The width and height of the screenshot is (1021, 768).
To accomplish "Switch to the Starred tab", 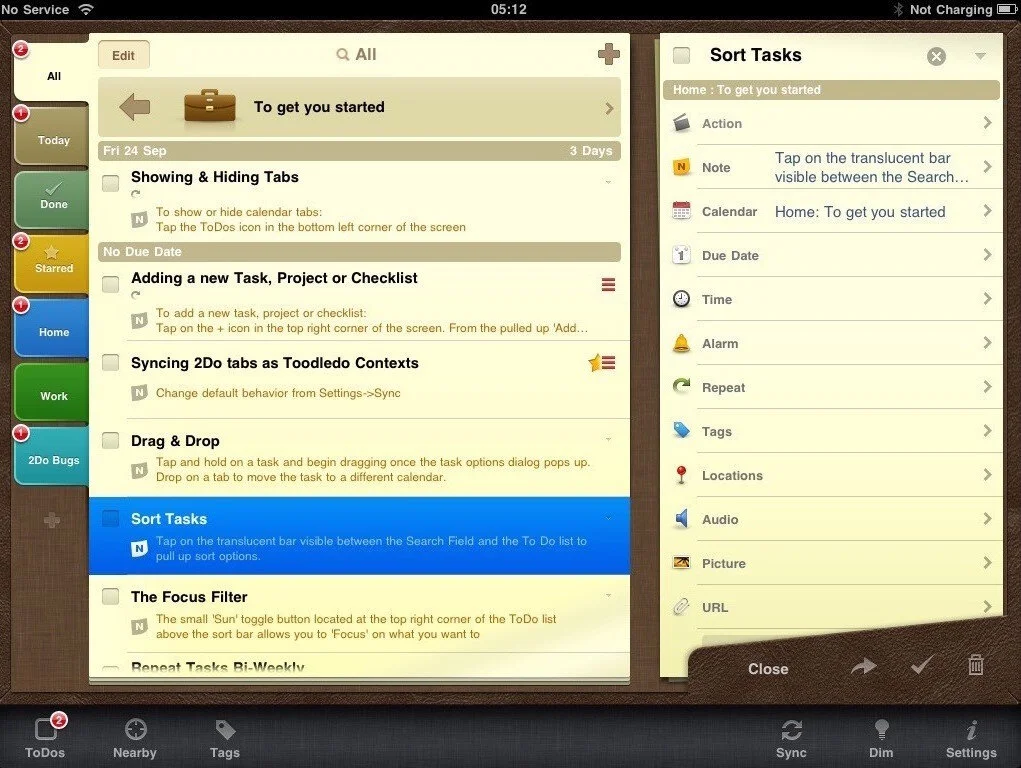I will point(51,263).
